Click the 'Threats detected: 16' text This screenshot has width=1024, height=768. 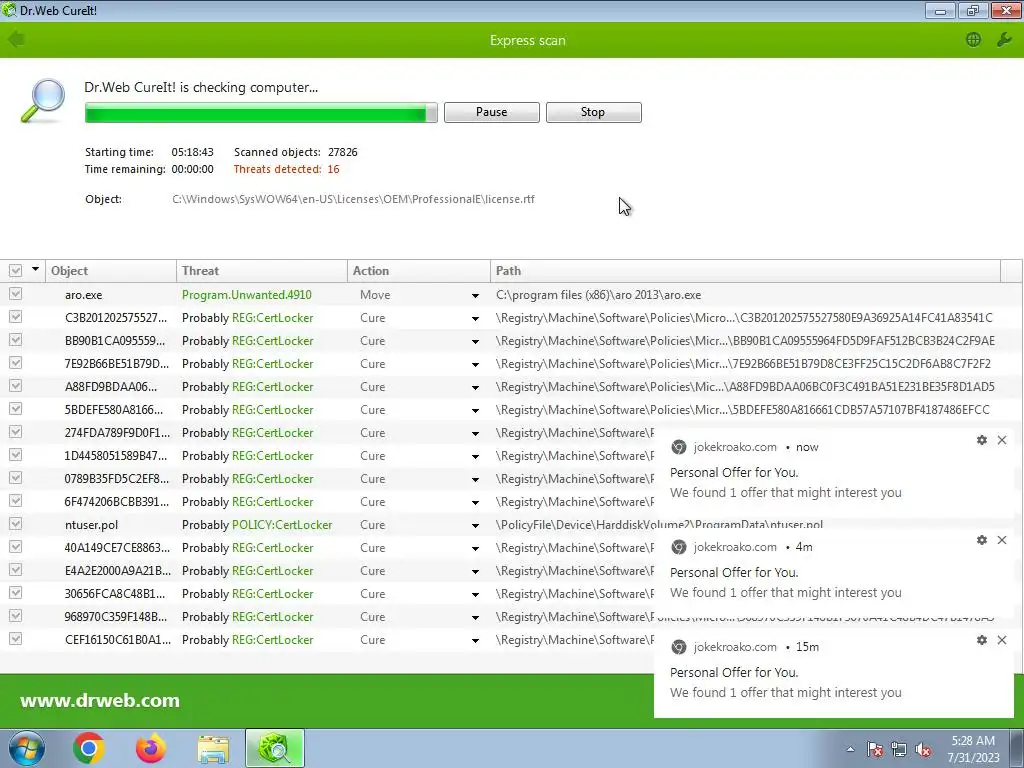click(287, 169)
